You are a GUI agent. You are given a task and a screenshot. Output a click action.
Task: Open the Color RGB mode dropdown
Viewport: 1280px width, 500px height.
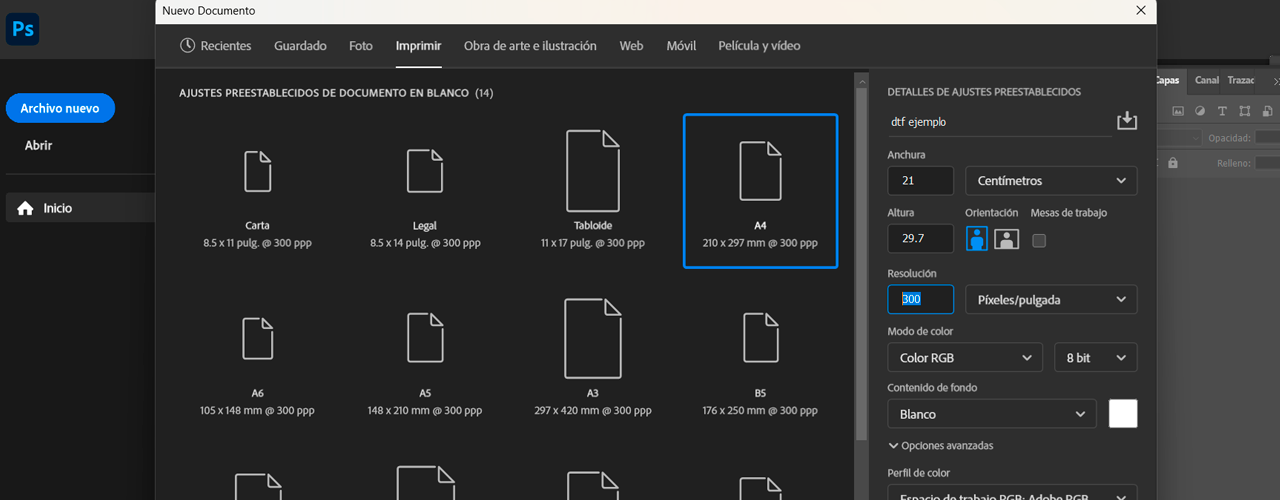[966, 358]
